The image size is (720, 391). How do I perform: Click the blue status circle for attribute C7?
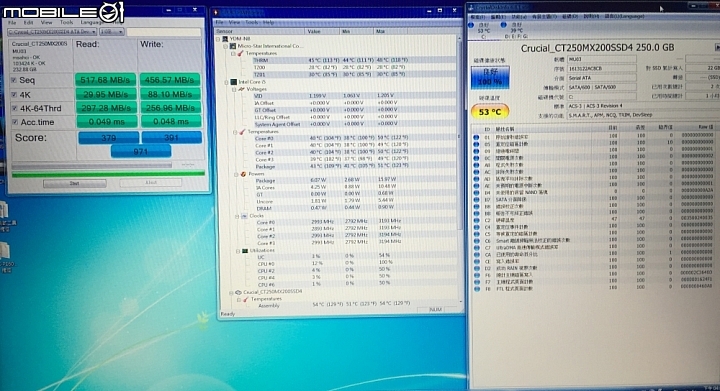click(x=476, y=248)
